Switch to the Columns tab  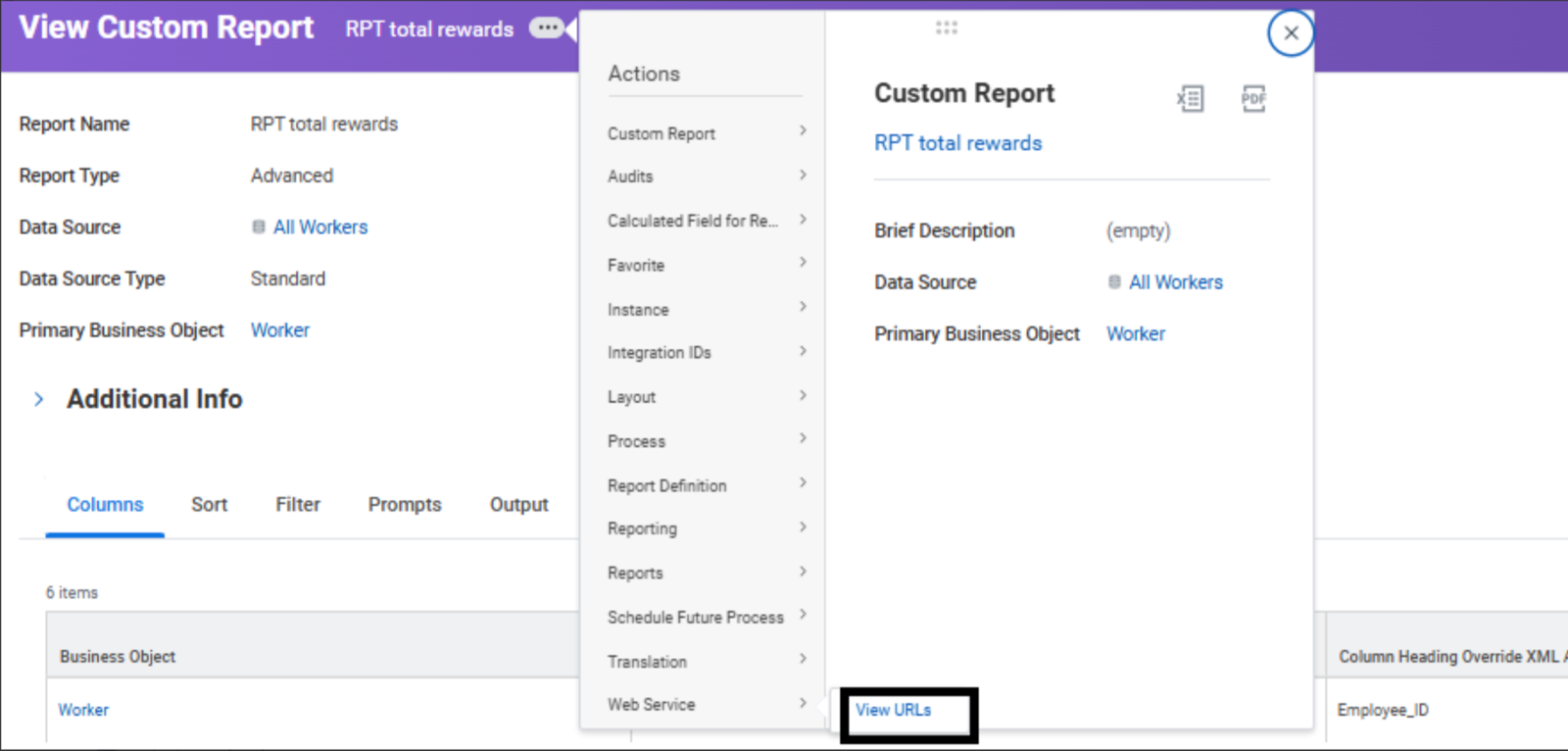click(x=105, y=505)
